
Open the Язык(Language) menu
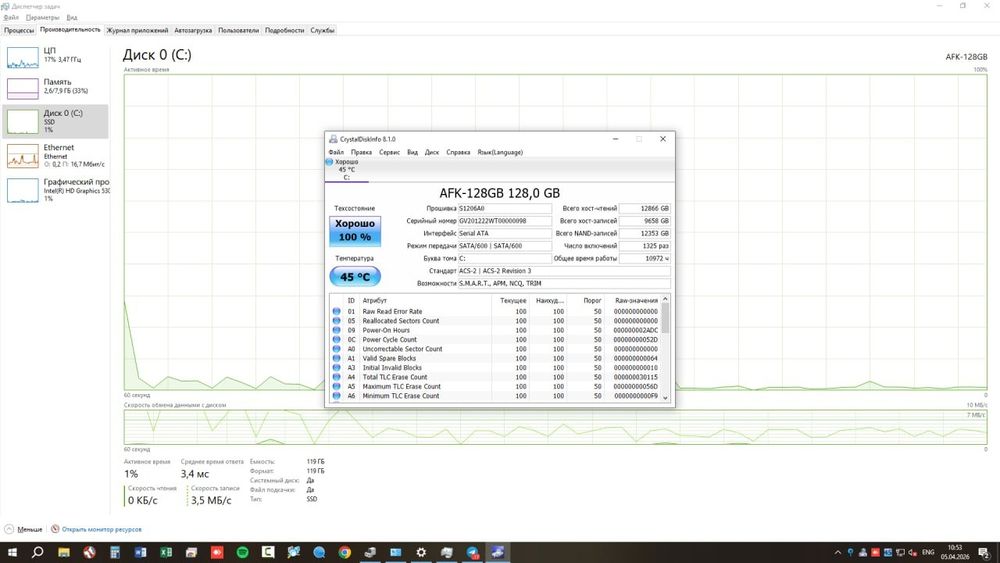pos(500,152)
